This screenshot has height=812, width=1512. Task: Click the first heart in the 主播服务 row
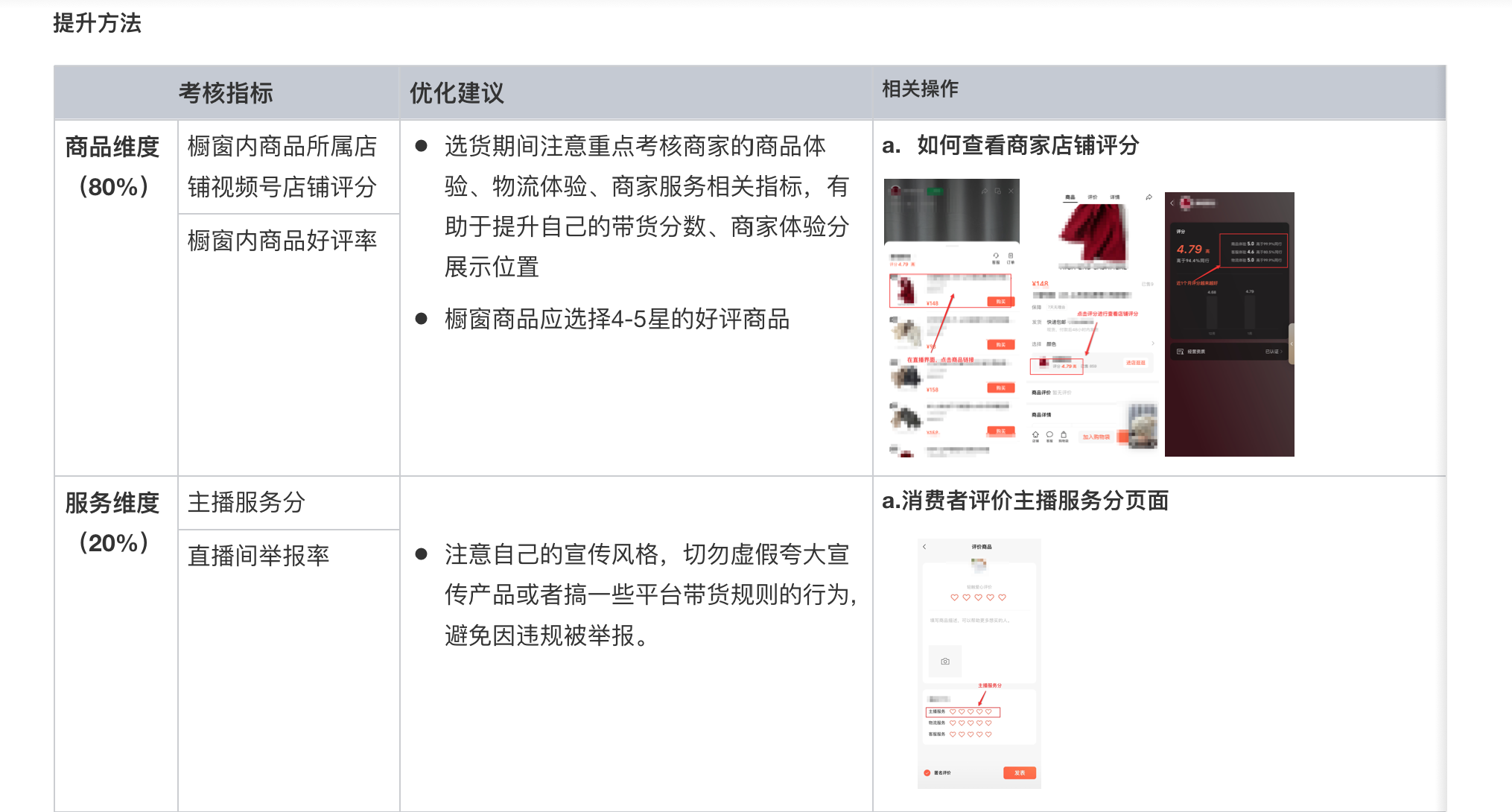[953, 711]
